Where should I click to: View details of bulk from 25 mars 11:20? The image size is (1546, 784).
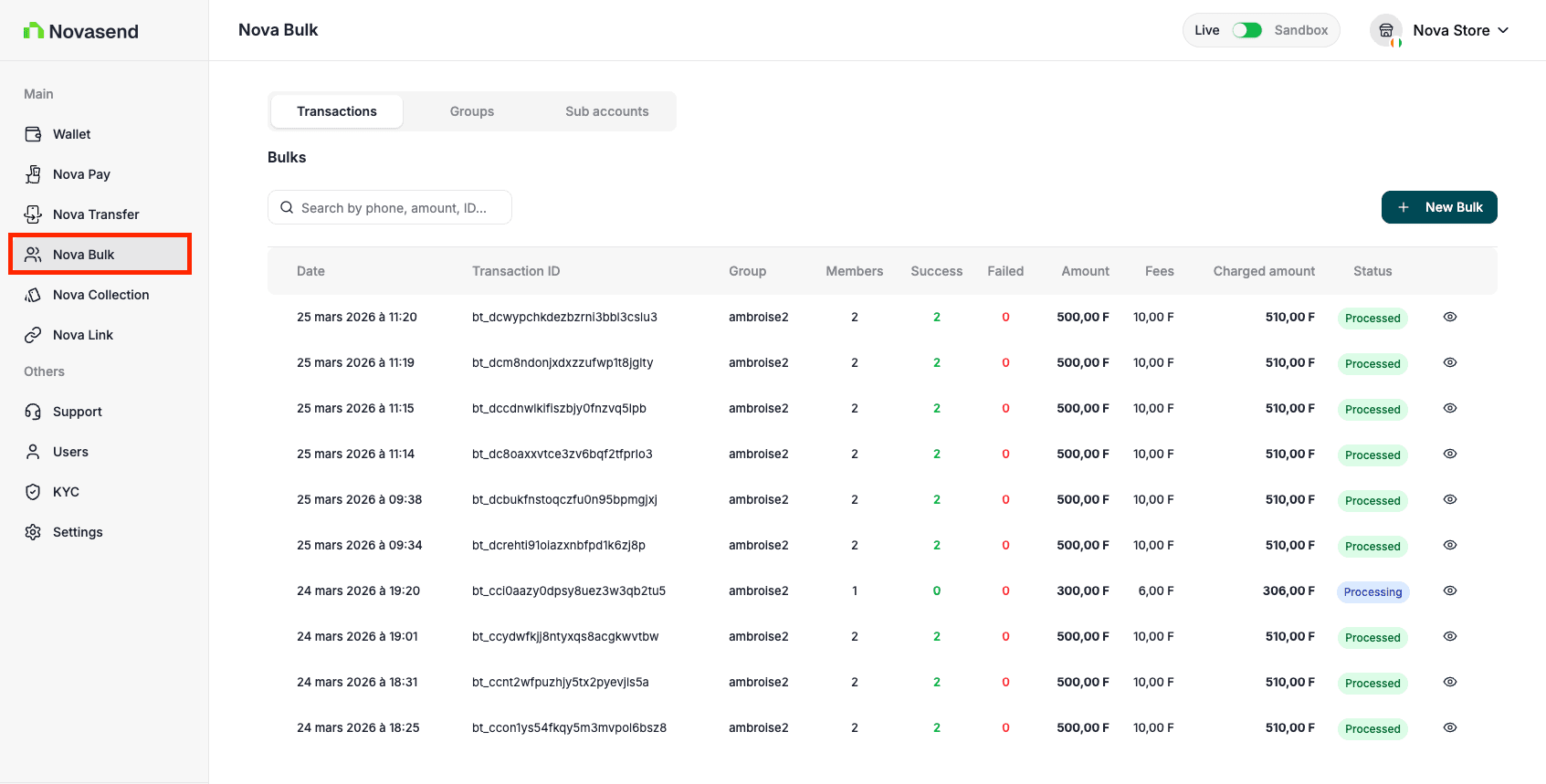(x=1450, y=317)
